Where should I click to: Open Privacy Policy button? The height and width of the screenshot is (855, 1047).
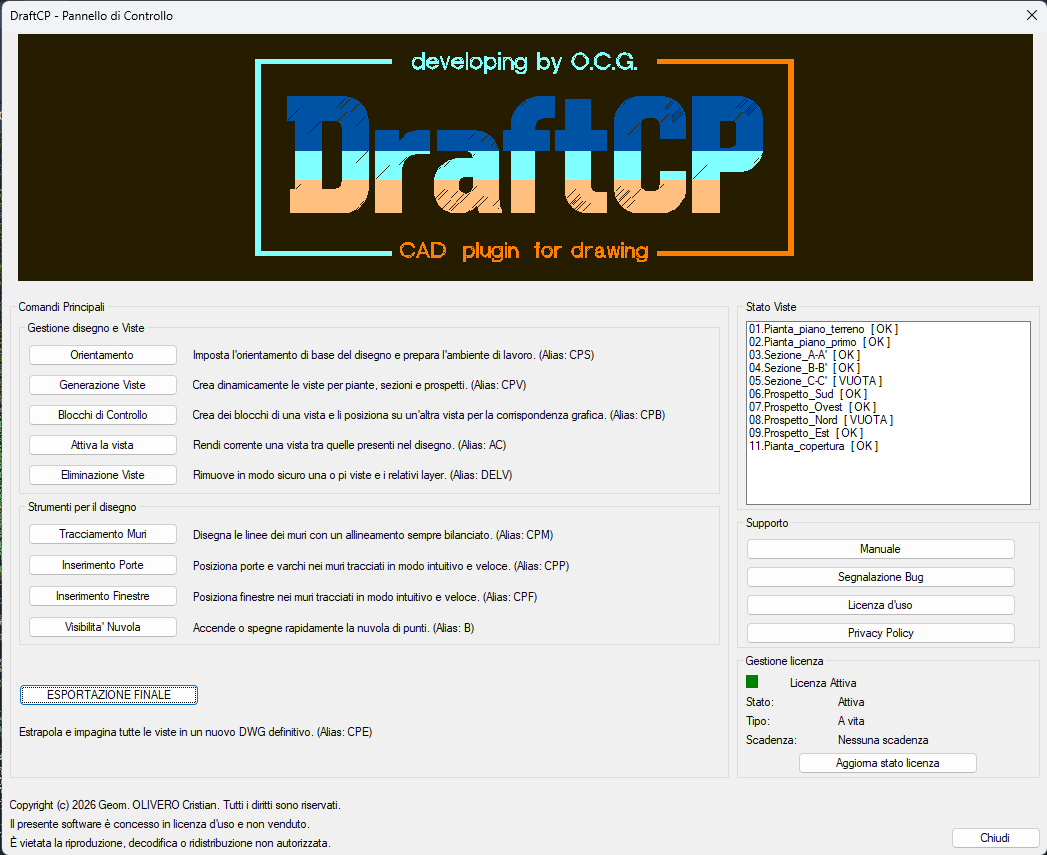click(x=880, y=633)
